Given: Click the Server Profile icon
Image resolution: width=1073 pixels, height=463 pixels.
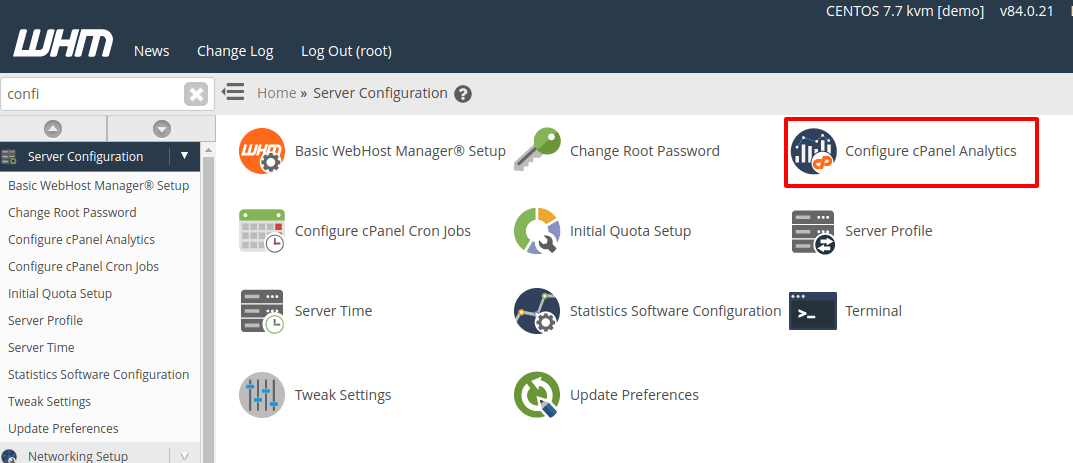Looking at the screenshot, I should [x=812, y=232].
